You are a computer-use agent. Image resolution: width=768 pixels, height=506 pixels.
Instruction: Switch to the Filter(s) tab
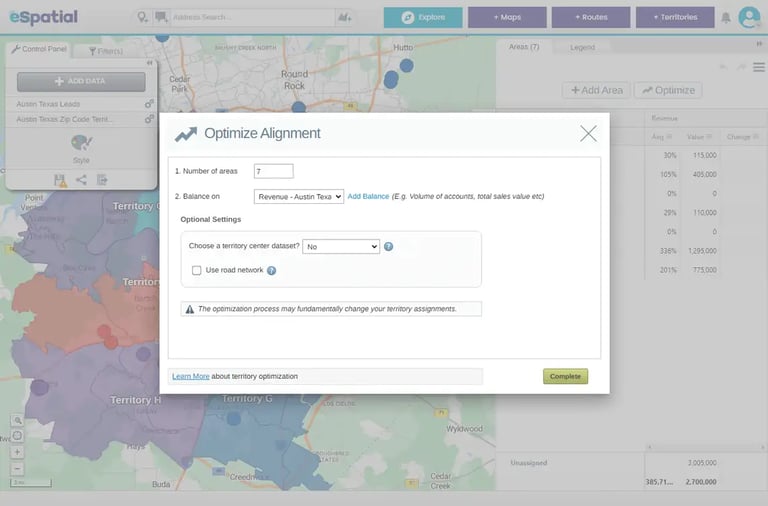(x=105, y=51)
